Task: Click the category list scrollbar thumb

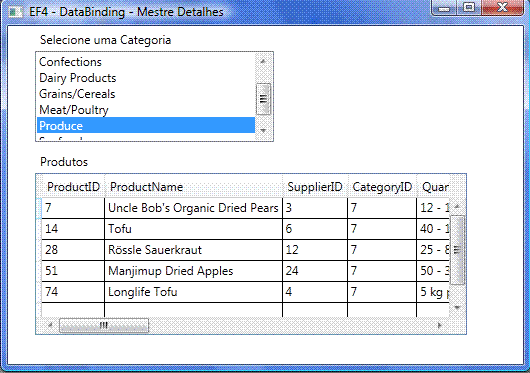Action: pyautogui.click(x=263, y=99)
